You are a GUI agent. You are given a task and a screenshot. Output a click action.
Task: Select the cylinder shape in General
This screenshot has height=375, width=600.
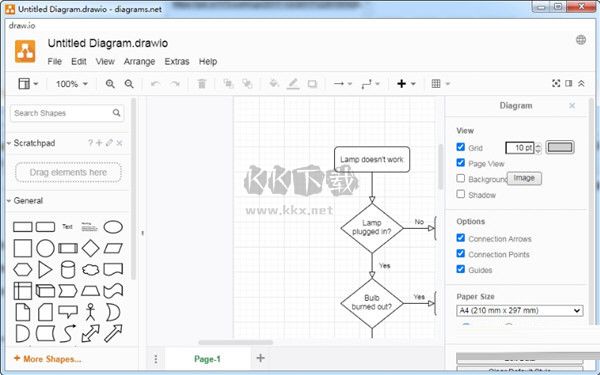[68, 270]
